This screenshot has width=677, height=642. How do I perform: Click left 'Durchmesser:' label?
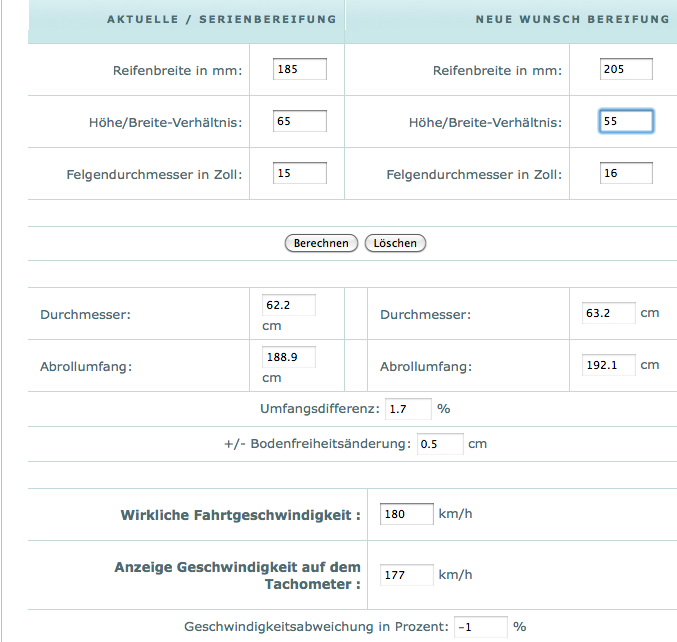coord(85,315)
